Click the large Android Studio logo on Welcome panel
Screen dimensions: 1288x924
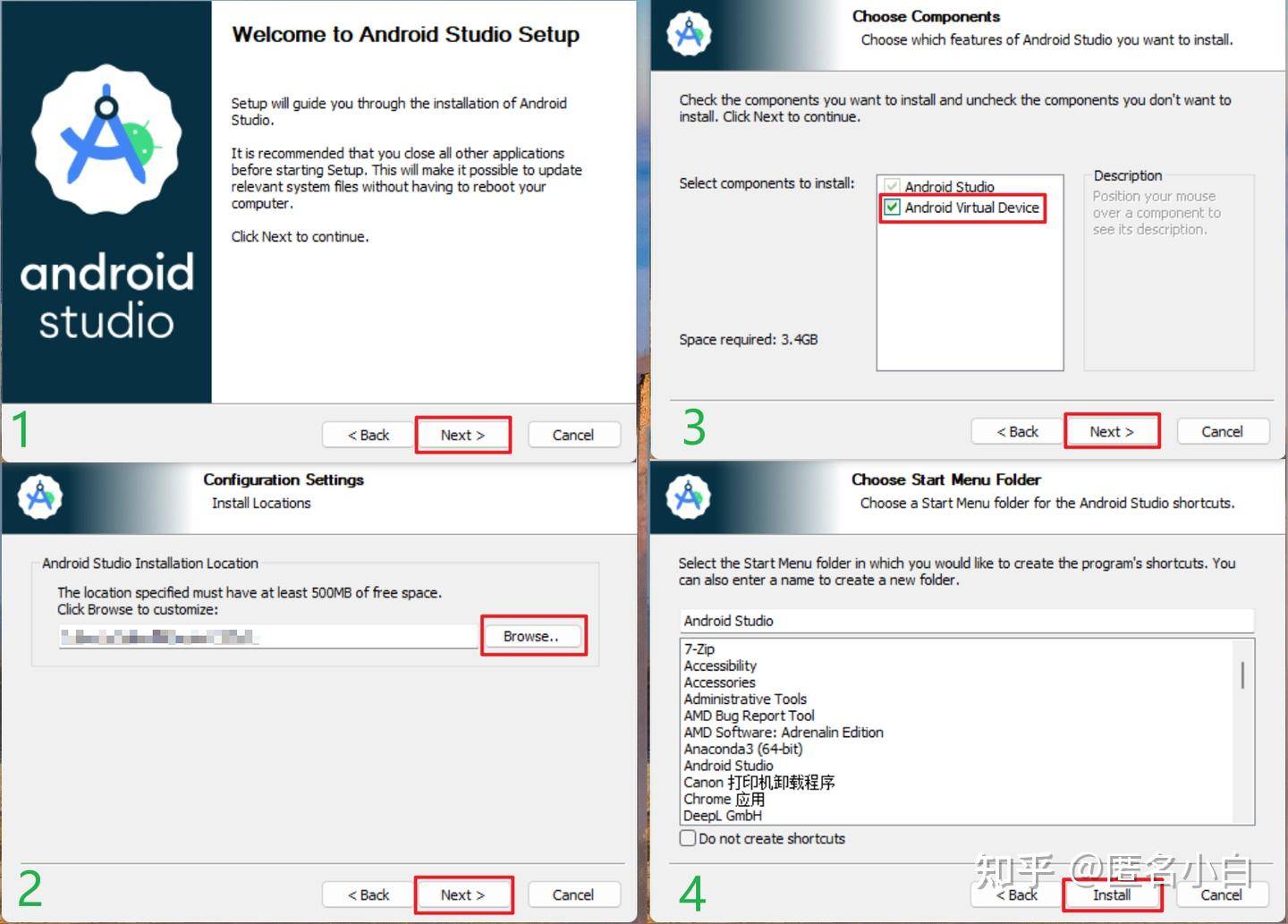(106, 139)
